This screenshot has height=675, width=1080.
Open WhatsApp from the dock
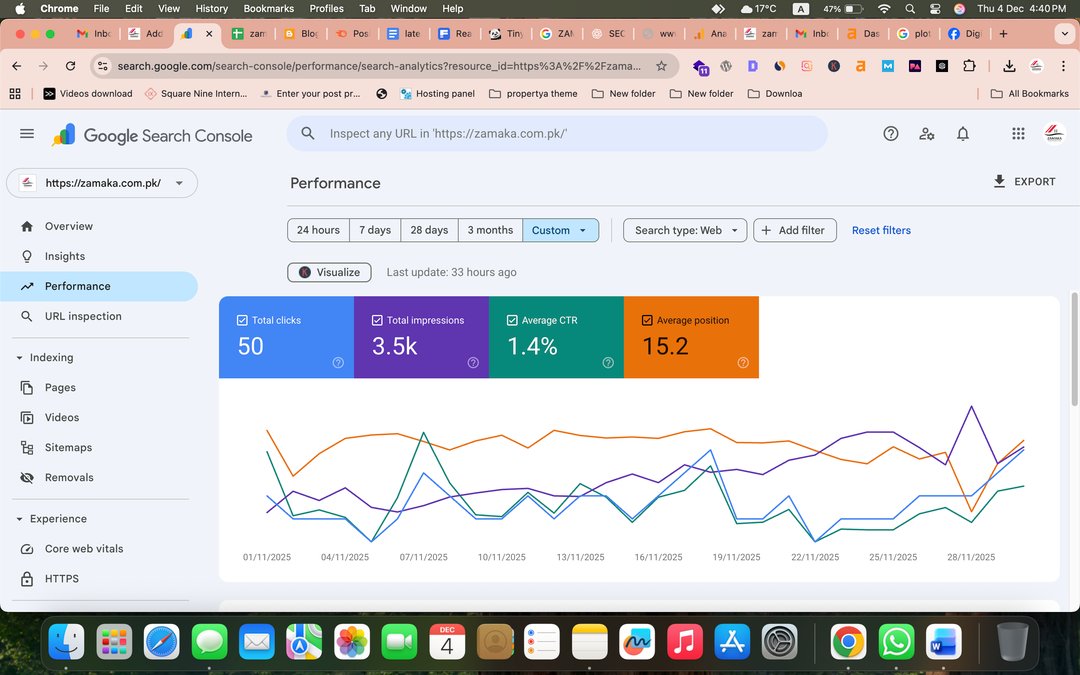pos(896,641)
